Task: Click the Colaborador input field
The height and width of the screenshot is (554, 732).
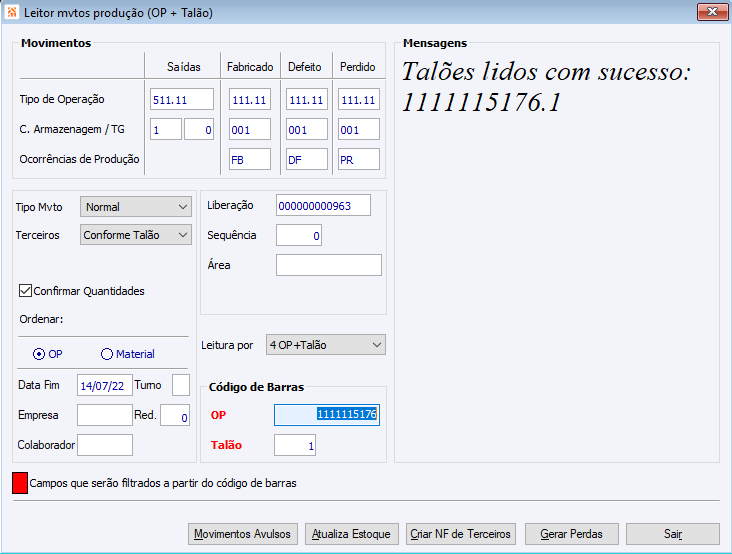Action: [x=105, y=445]
